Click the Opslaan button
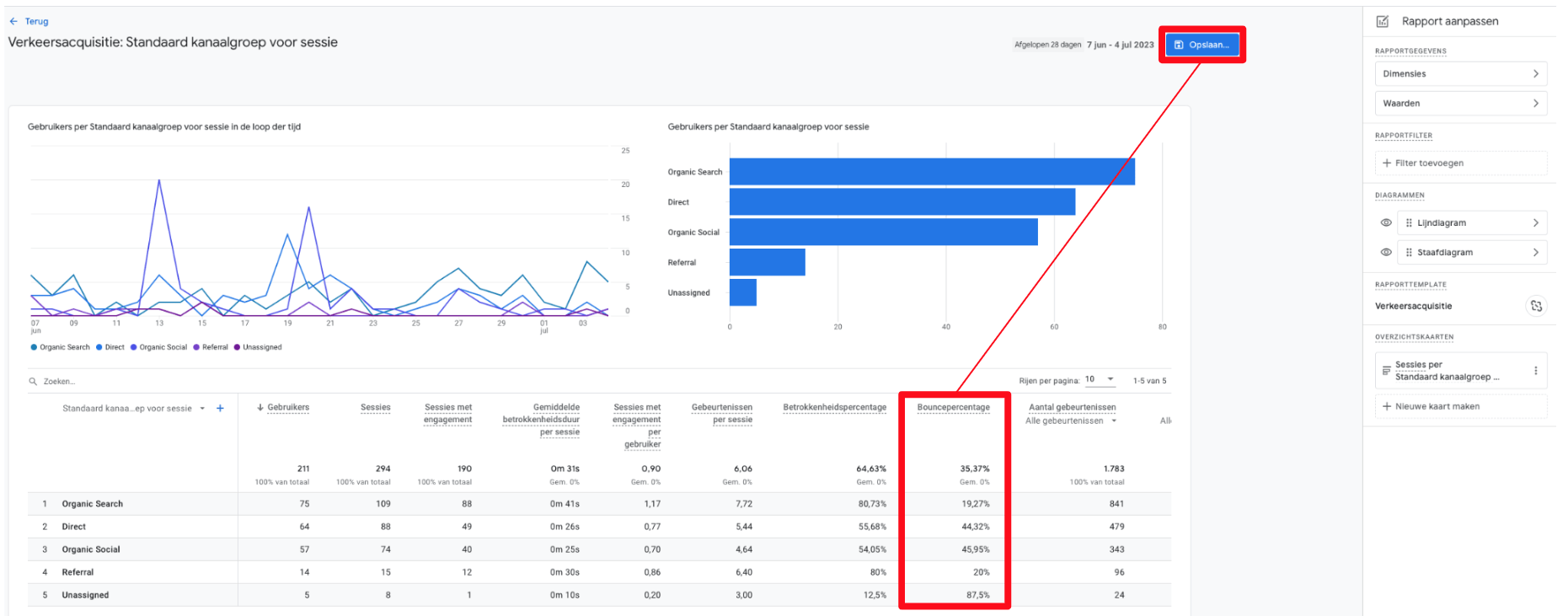 click(1201, 45)
